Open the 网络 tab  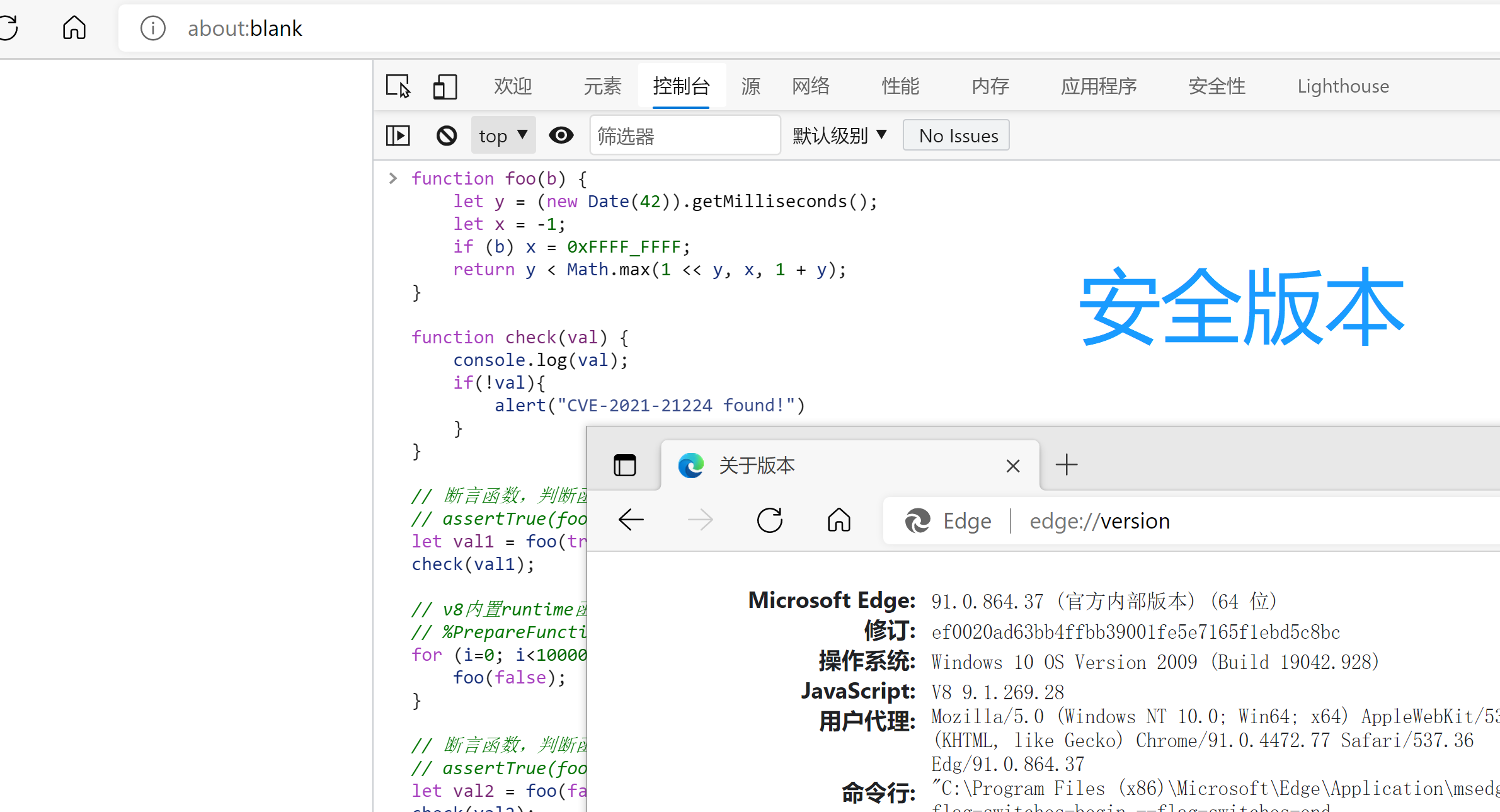[x=811, y=86]
